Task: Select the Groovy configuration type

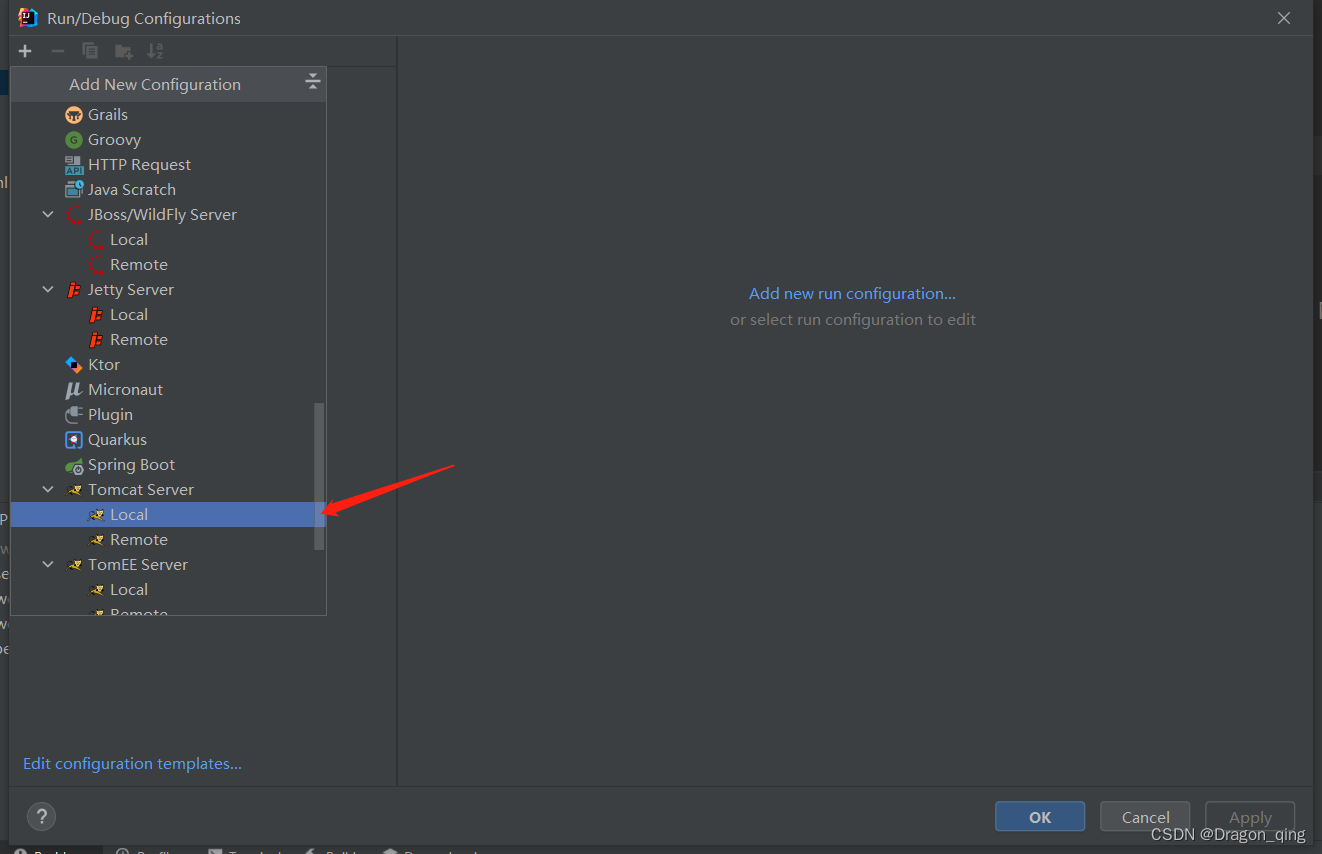Action: click(114, 140)
